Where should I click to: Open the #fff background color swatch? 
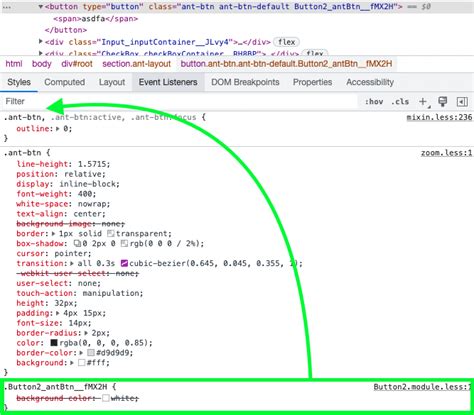(x=81, y=363)
